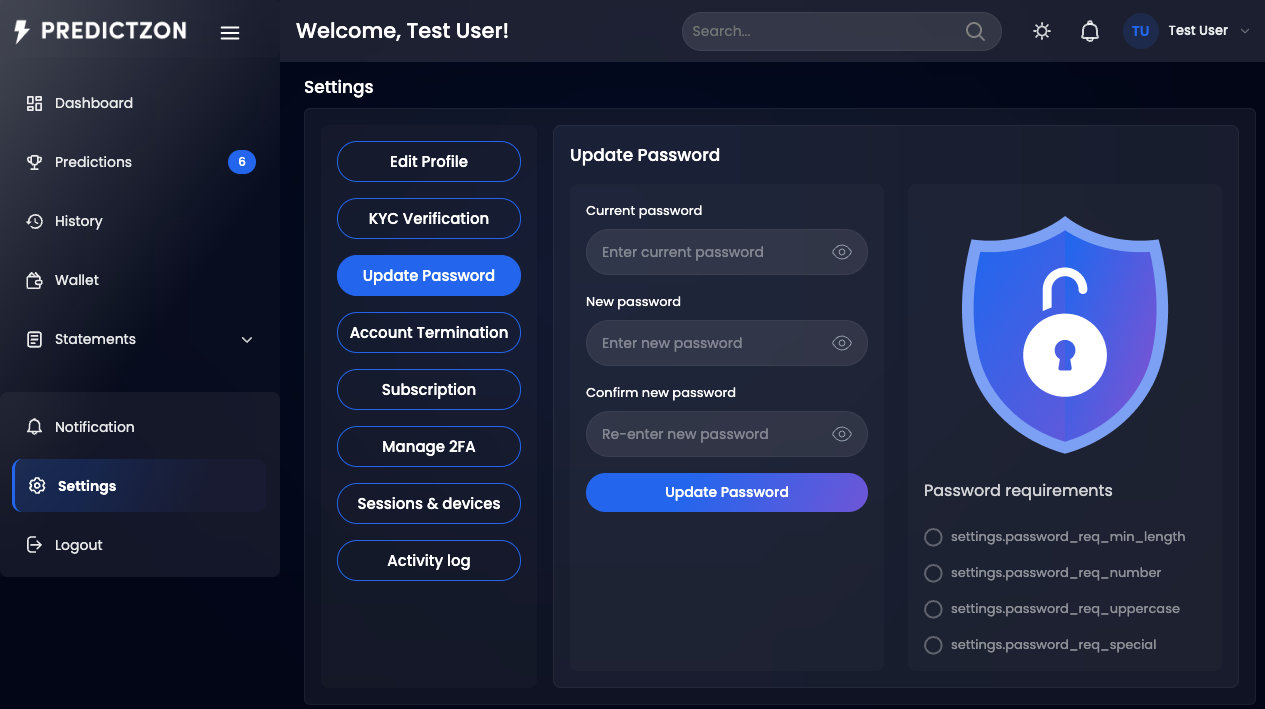Viewport: 1265px width, 709px height.
Task: Select the Update Password tab
Action: pyautogui.click(x=429, y=276)
